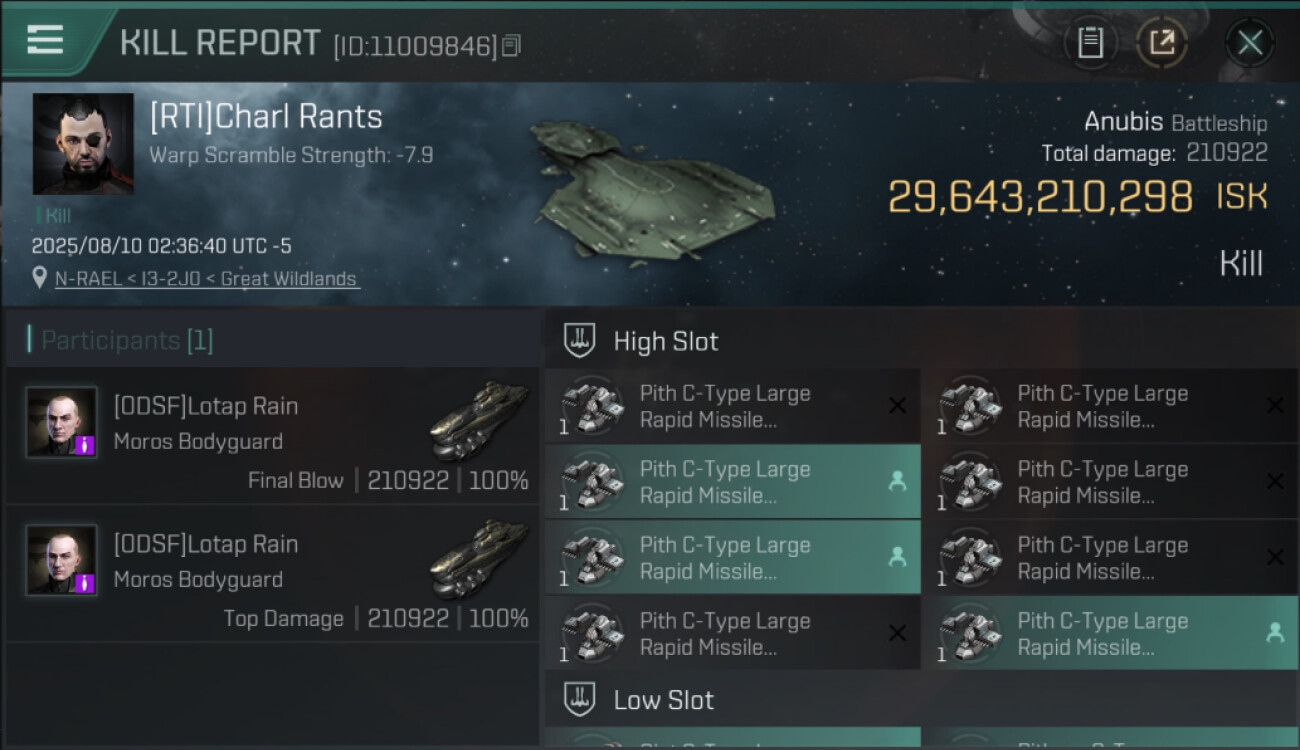Screen dimensions: 1300x750
Task: Collapse the Low Slot section header
Action: pyautogui.click(x=664, y=700)
